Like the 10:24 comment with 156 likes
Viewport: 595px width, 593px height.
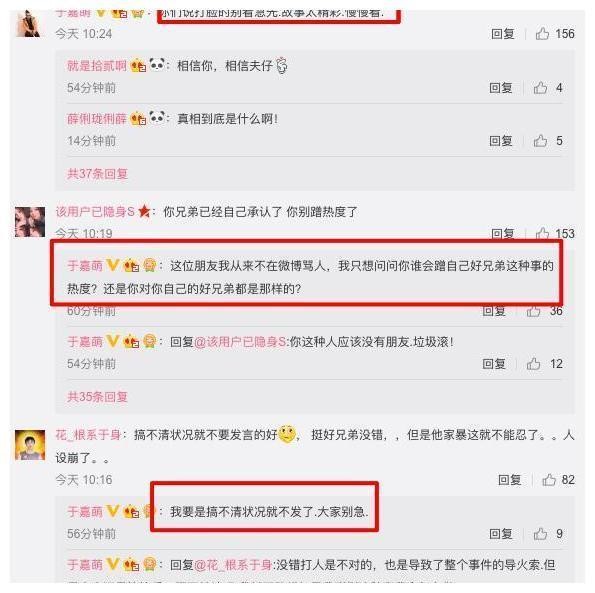point(542,34)
